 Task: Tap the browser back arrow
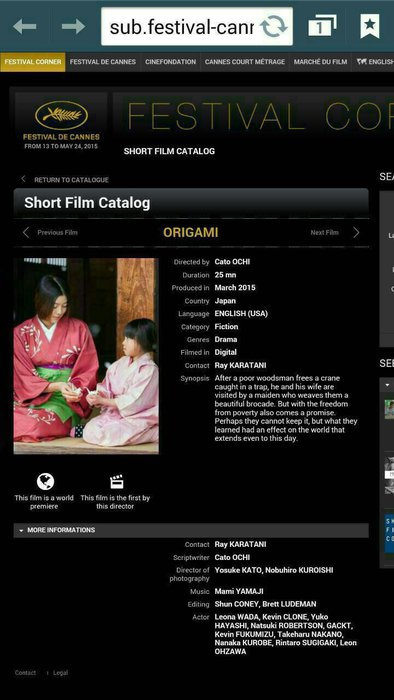[25, 27]
